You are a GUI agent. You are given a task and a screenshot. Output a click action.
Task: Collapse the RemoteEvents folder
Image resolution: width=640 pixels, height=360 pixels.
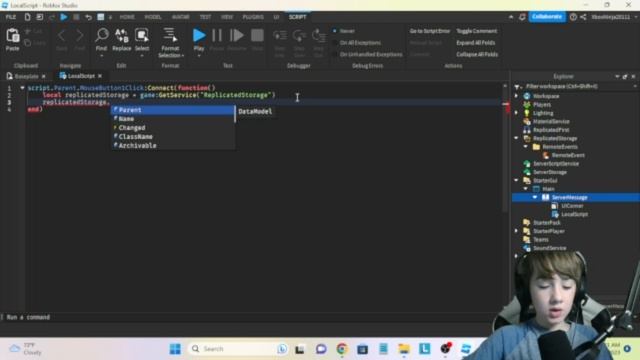(x=526, y=147)
